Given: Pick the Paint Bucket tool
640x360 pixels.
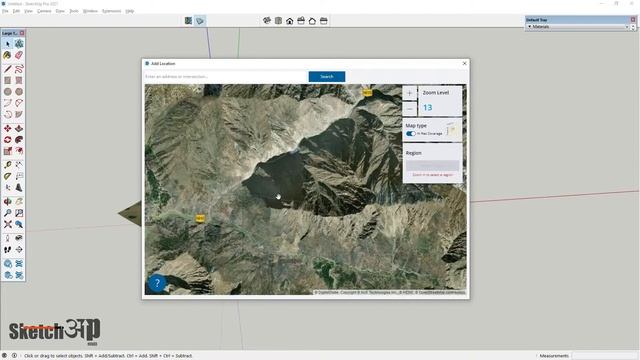Looking at the screenshot, I should point(7,55).
